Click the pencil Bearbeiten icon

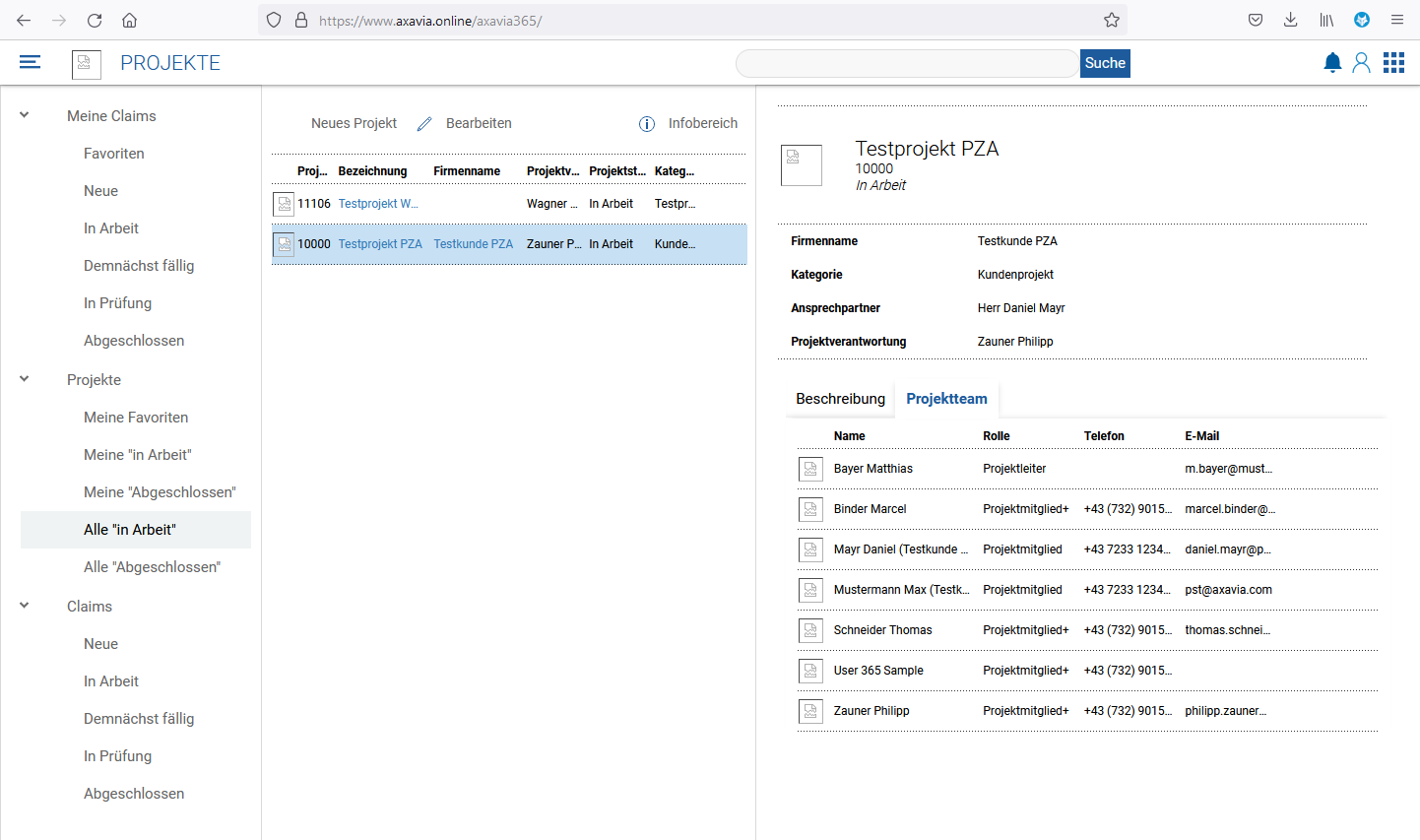coord(424,124)
